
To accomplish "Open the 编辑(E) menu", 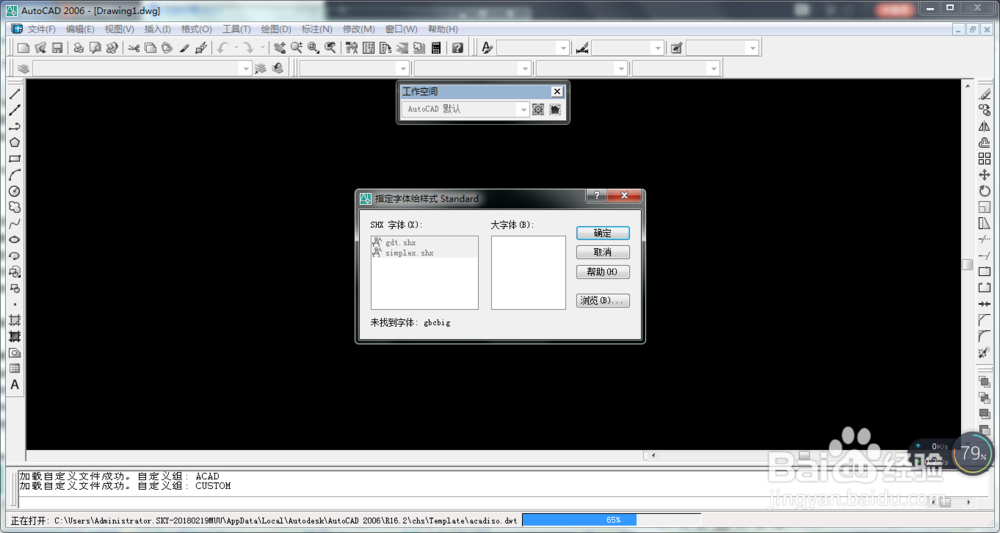I will point(80,29).
